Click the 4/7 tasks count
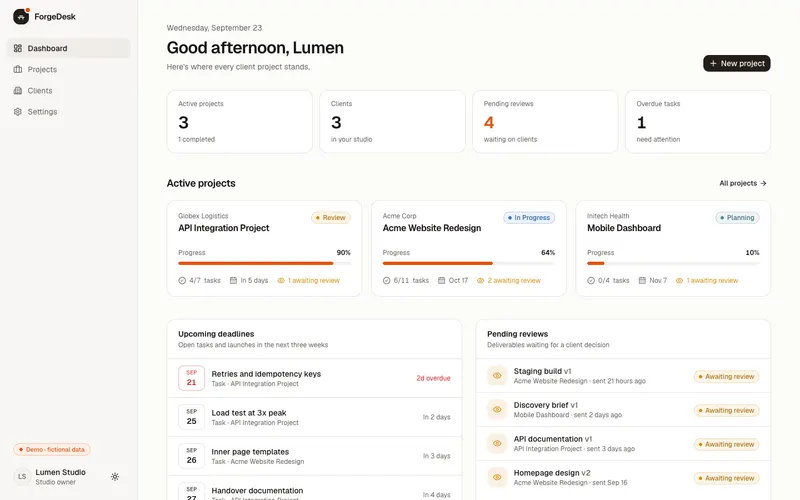 (x=205, y=280)
